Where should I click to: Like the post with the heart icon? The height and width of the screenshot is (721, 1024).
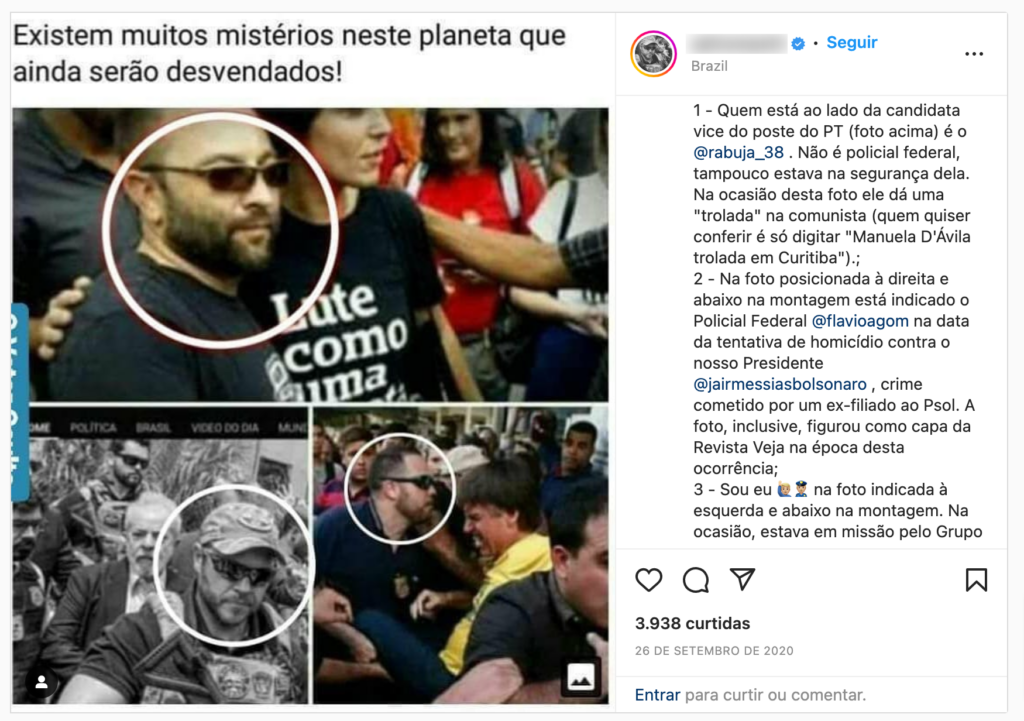[648, 579]
